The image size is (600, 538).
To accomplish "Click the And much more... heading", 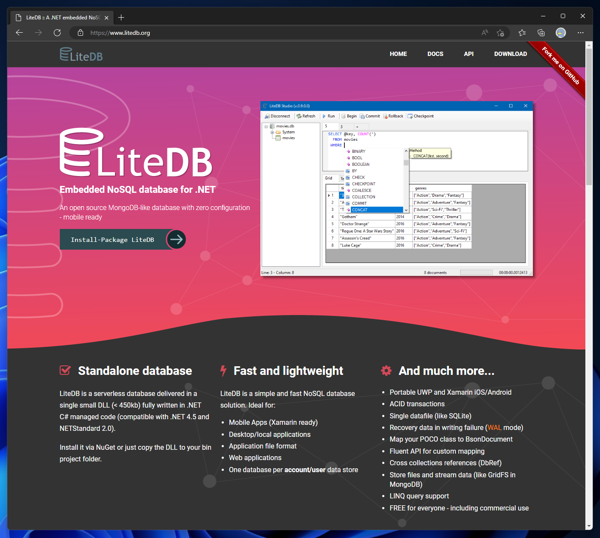I will (x=447, y=371).
